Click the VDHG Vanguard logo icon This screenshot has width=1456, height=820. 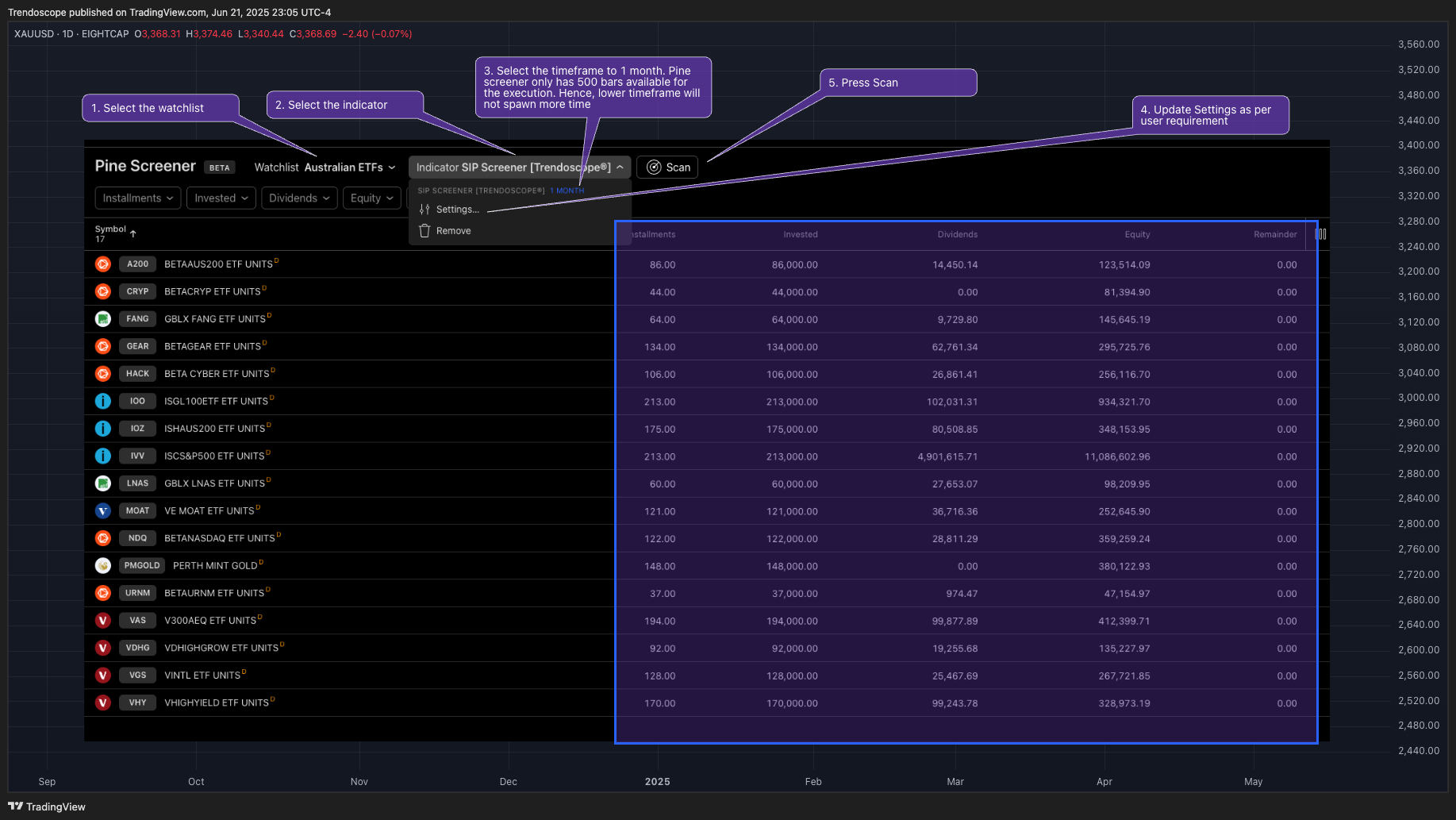[103, 648]
